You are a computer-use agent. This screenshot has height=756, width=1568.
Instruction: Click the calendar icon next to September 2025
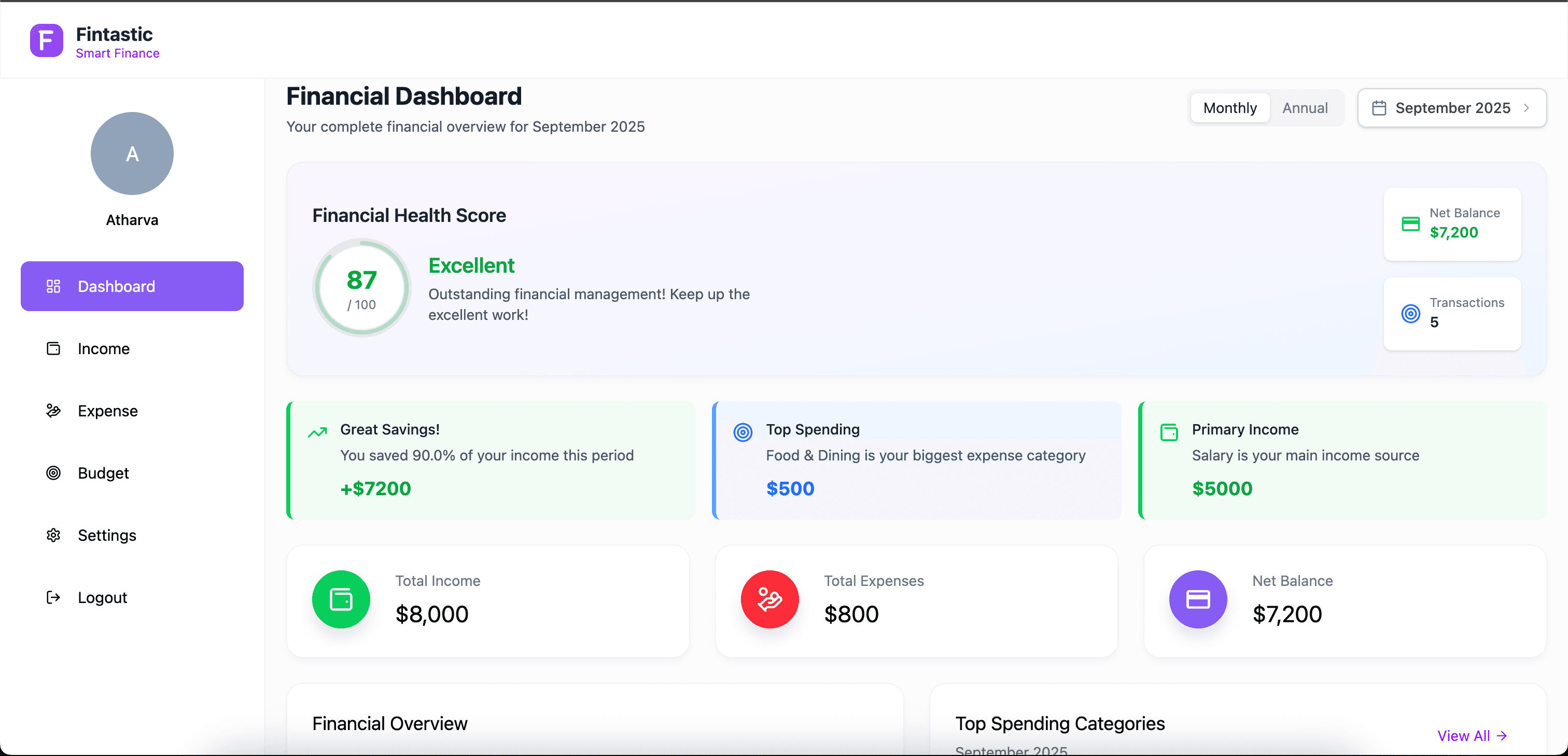1380,107
